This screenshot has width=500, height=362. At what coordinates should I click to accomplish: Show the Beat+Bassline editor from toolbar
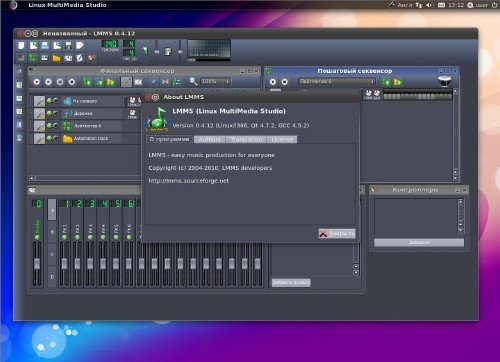33,58
